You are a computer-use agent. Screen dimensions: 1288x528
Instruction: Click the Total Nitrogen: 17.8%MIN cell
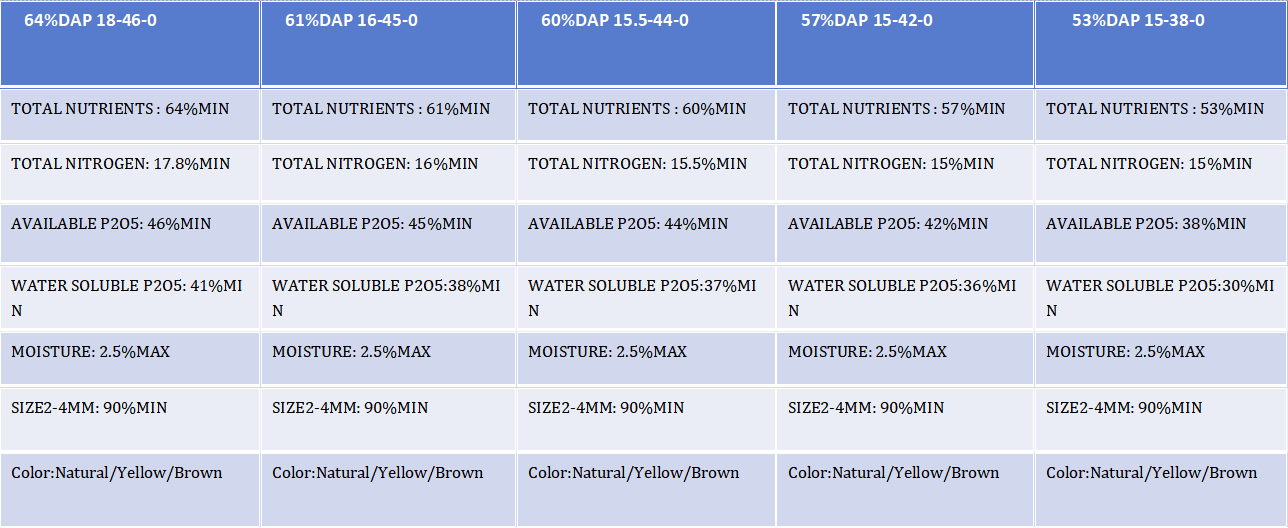point(130,172)
